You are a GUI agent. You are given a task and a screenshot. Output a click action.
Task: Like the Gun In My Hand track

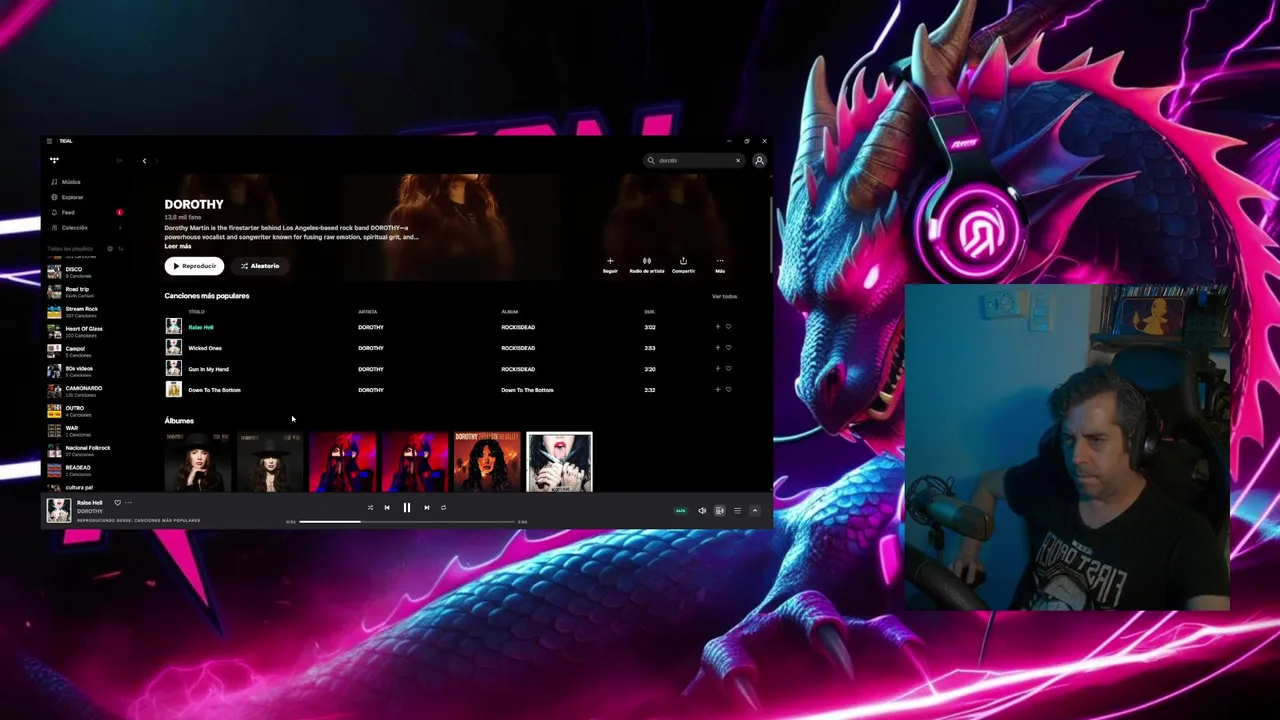pos(728,369)
